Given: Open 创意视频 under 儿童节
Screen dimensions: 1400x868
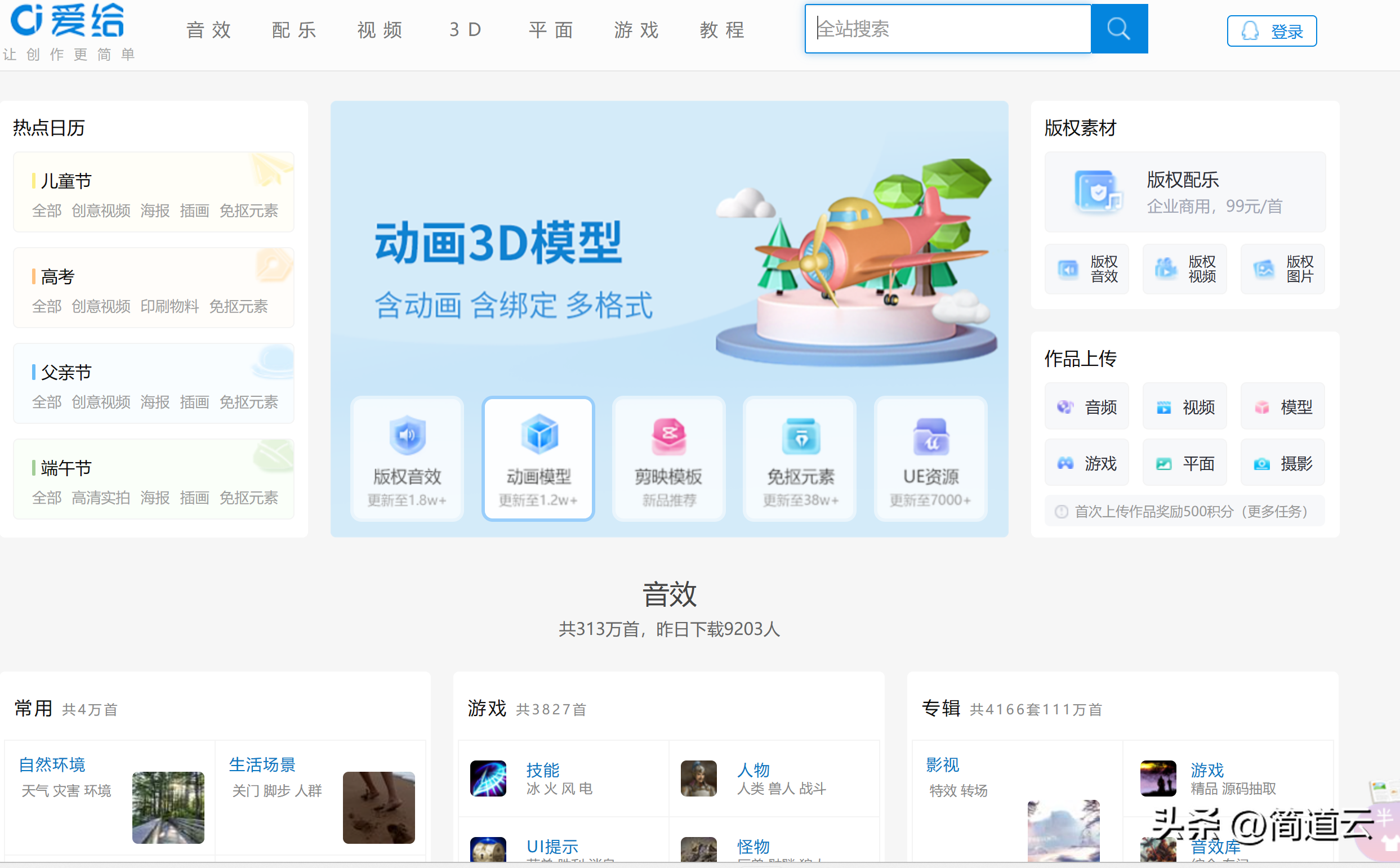Looking at the screenshot, I should pyautogui.click(x=101, y=211).
